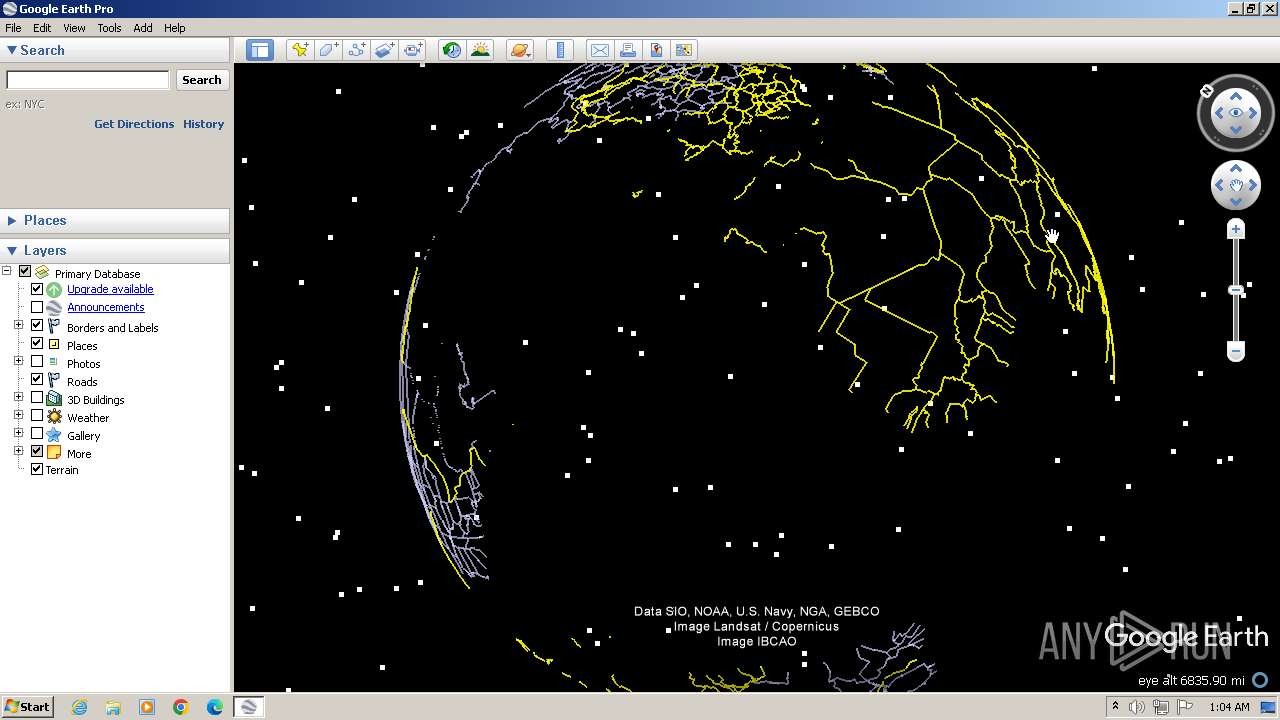Select the Ruler tool
1280x720 pixels.
pos(560,50)
